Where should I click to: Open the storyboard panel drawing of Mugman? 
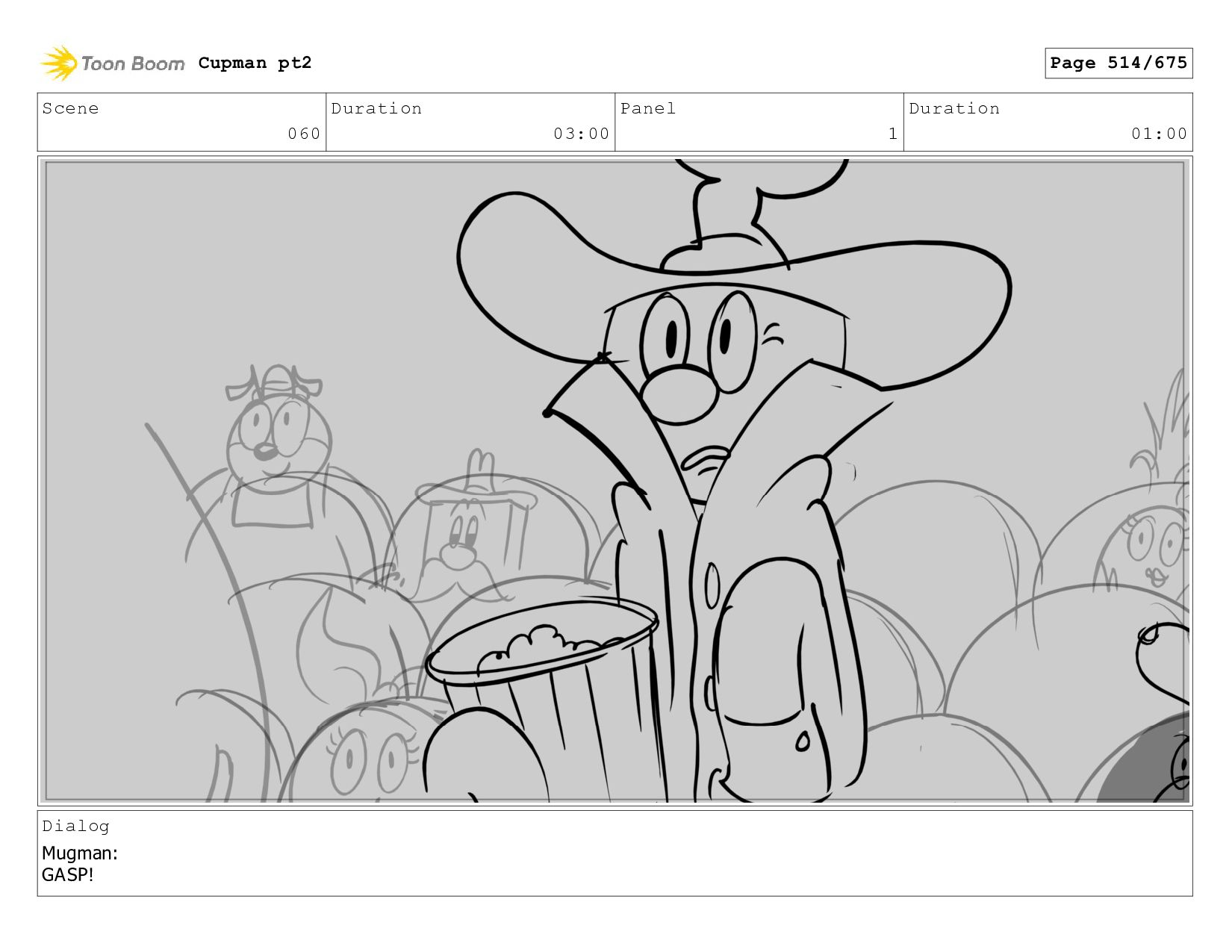[615, 481]
